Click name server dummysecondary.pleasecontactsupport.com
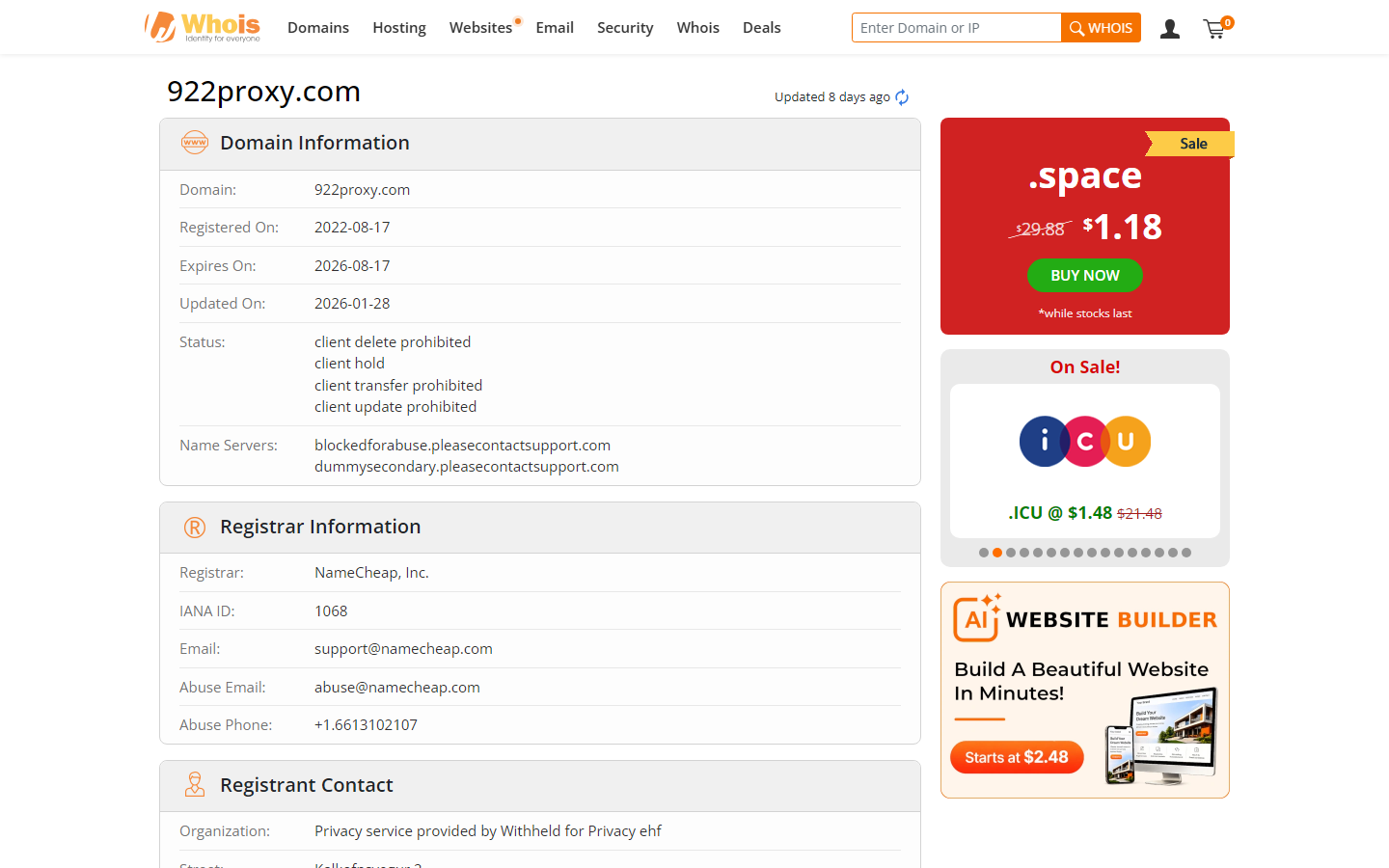Screen dimensions: 1389x868 pyautogui.click(x=467, y=467)
